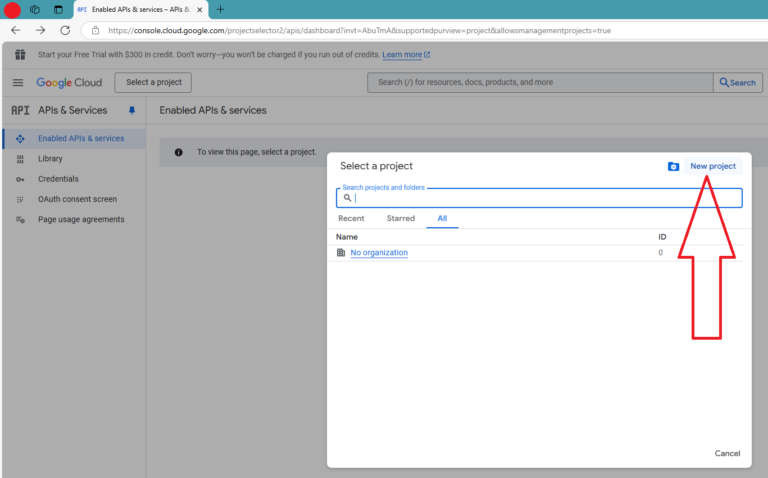Select the All tab
Screen dimensions: 768x478
442,218
